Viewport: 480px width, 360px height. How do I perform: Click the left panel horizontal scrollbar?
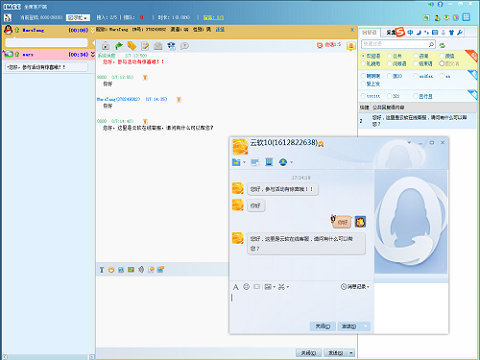click(48, 357)
